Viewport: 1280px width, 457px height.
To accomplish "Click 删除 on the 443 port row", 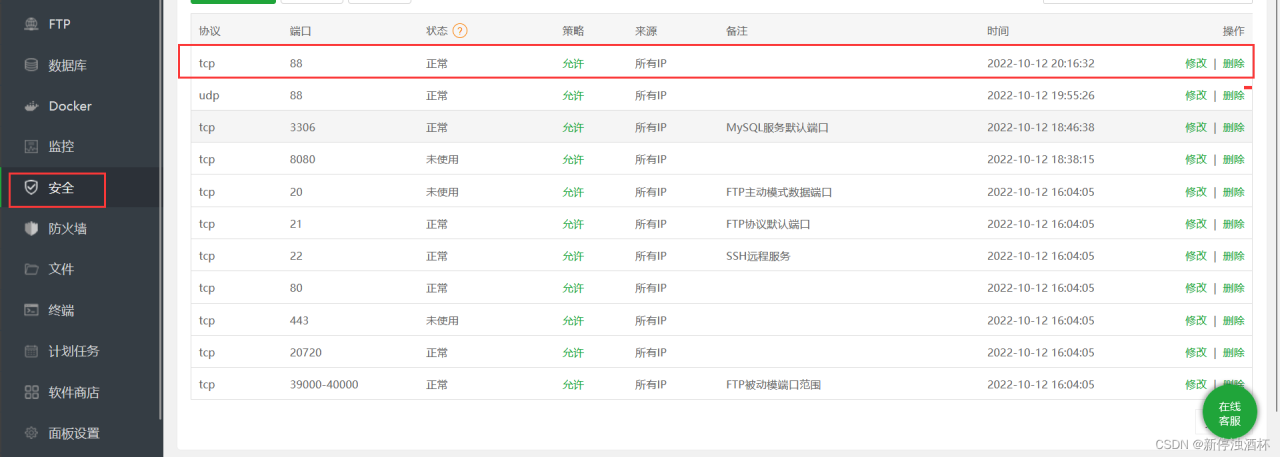I will coord(1233,320).
